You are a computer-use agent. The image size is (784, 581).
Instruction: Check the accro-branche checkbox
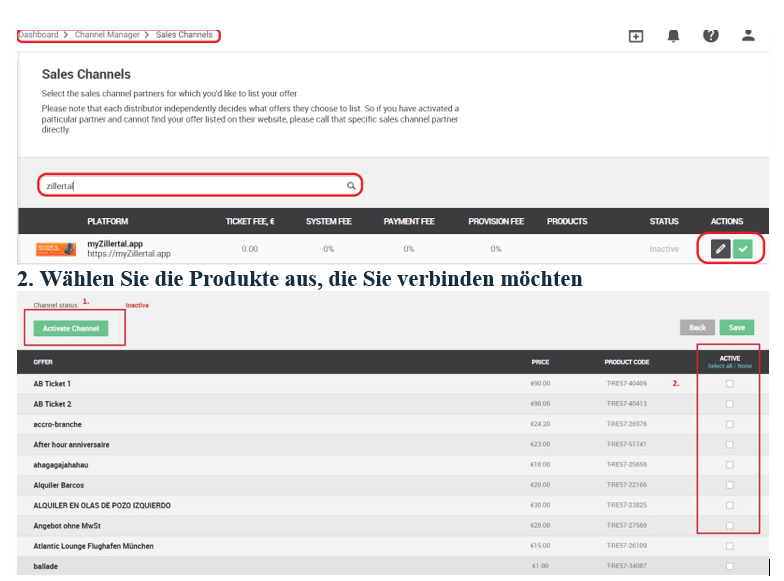730,424
